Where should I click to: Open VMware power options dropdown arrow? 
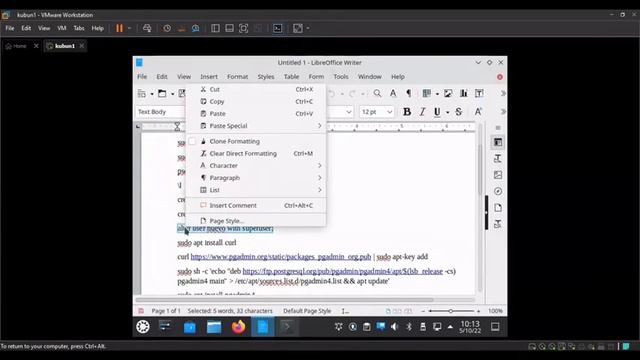pyautogui.click(x=129, y=28)
